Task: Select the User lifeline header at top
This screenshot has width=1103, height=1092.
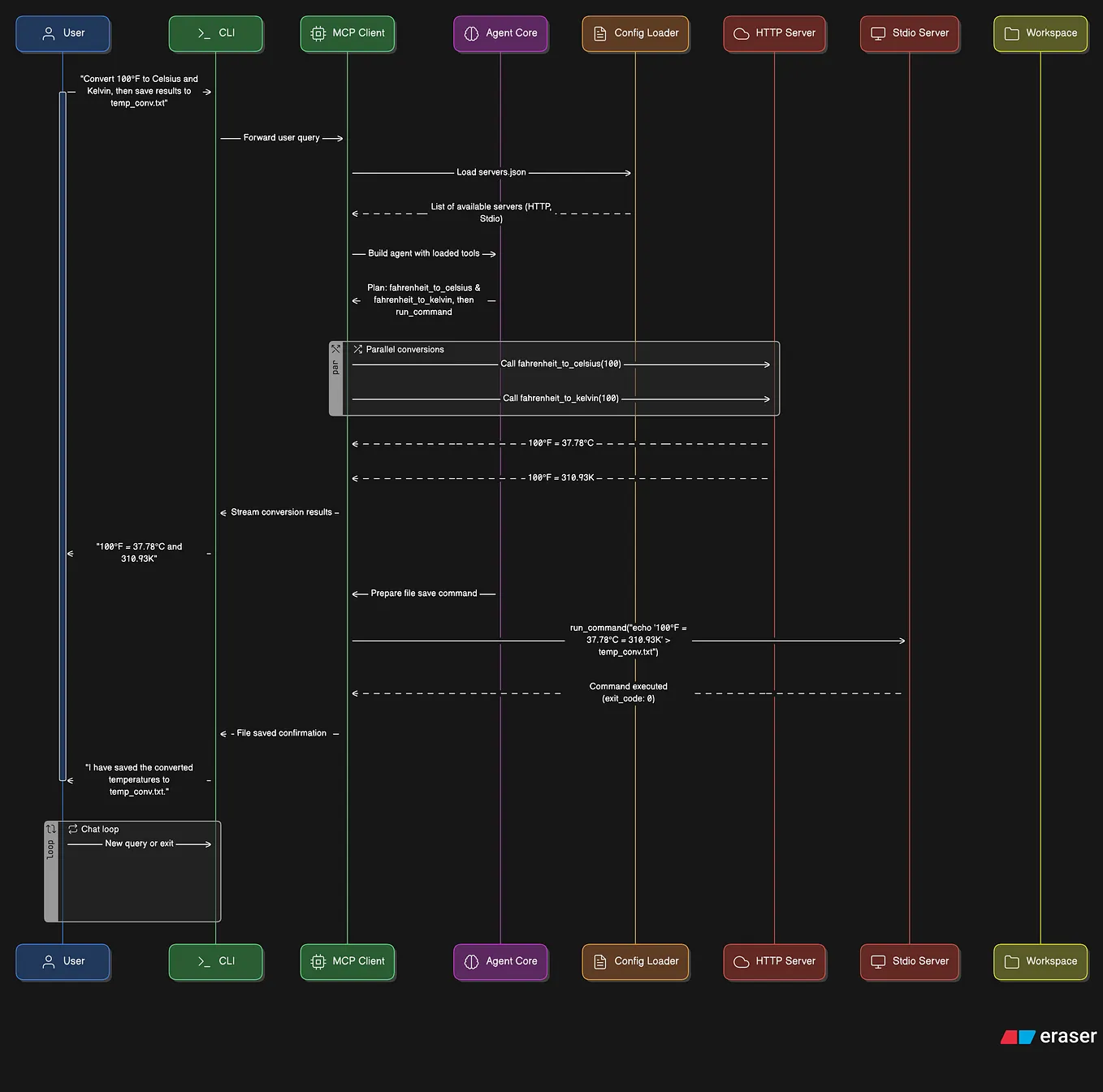Action: 63,32
